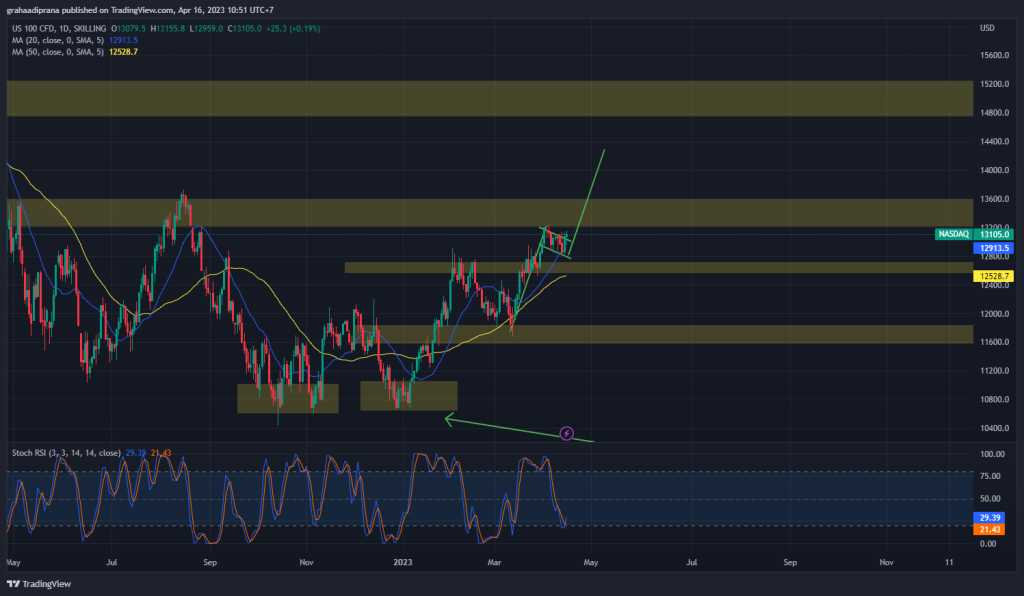Click the 10800.0 price axis label
This screenshot has height=596, width=1024.
pyautogui.click(x=995, y=400)
